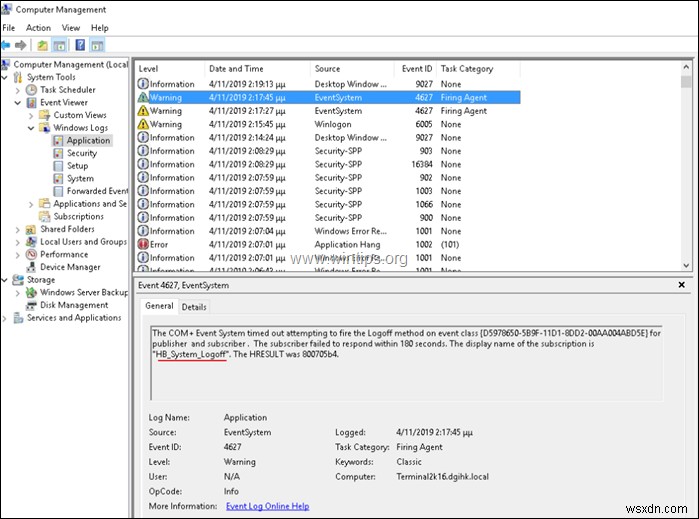Image resolution: width=699 pixels, height=519 pixels.
Task: Expand Local Users and Groups node
Action: (x=18, y=243)
